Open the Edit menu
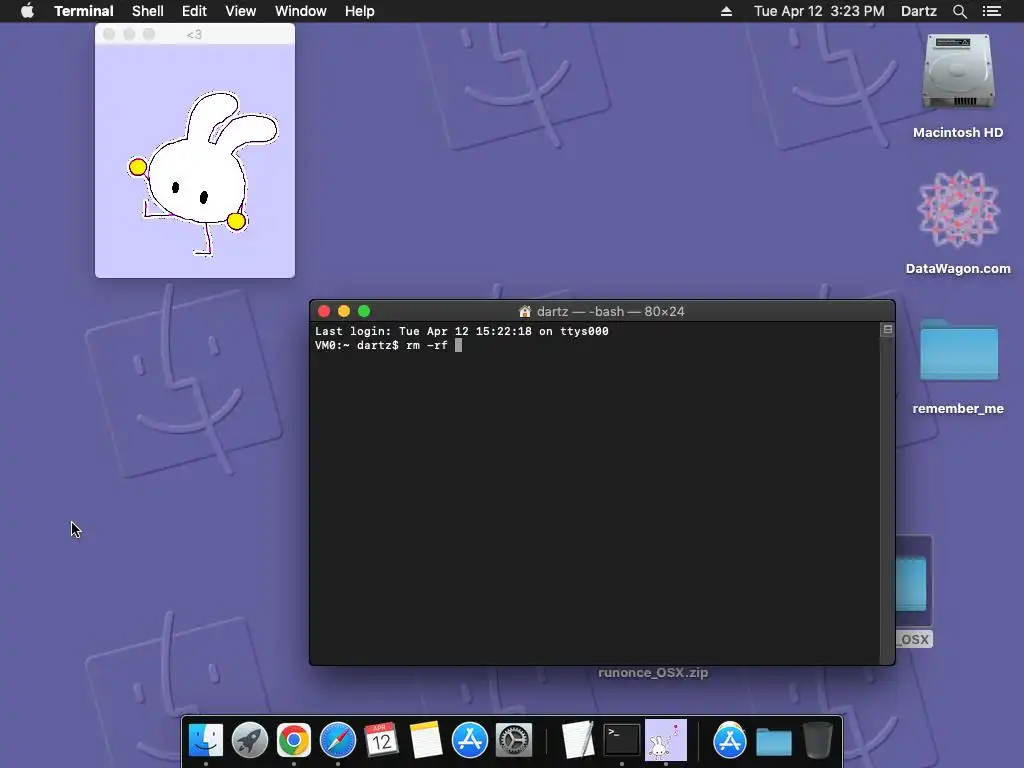Viewport: 1024px width, 768px height. [x=194, y=11]
